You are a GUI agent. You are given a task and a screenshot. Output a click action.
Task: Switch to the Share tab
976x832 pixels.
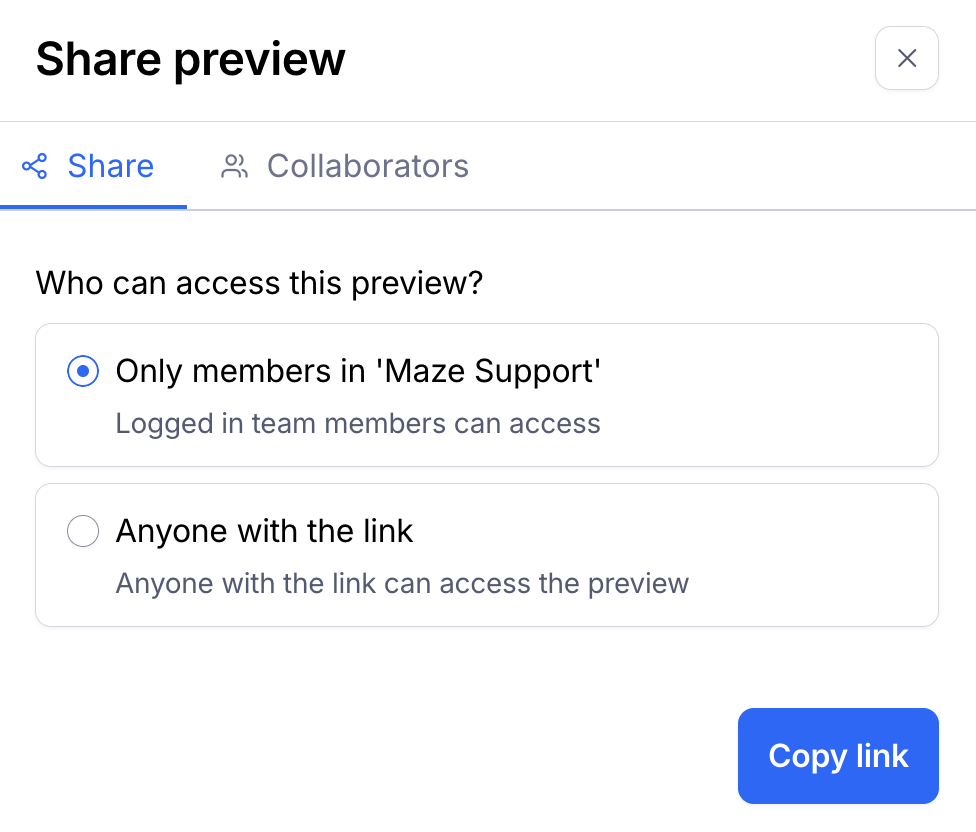coord(93,166)
